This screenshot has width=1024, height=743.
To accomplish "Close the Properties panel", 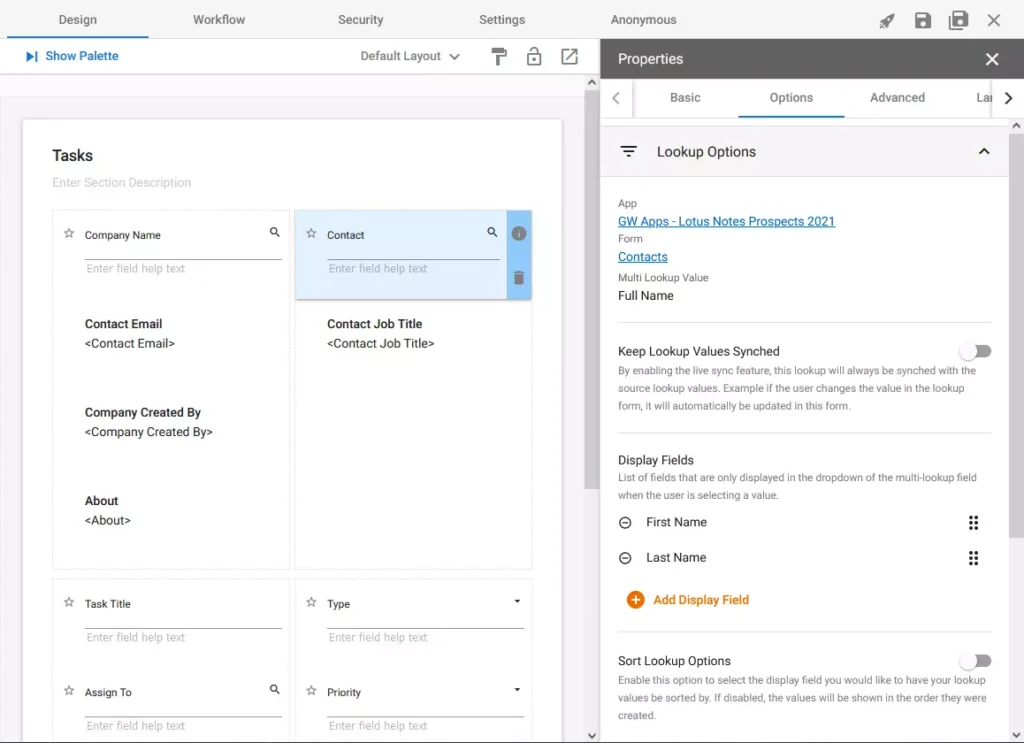I will click(x=992, y=59).
